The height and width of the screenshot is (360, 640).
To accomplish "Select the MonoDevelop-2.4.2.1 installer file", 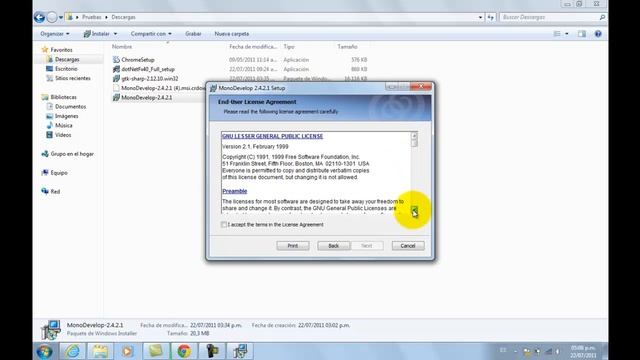I will click(x=147, y=98).
